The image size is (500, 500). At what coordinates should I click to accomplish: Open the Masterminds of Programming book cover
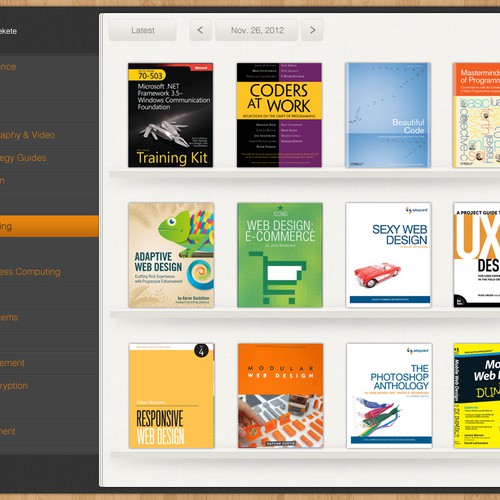[x=477, y=115]
